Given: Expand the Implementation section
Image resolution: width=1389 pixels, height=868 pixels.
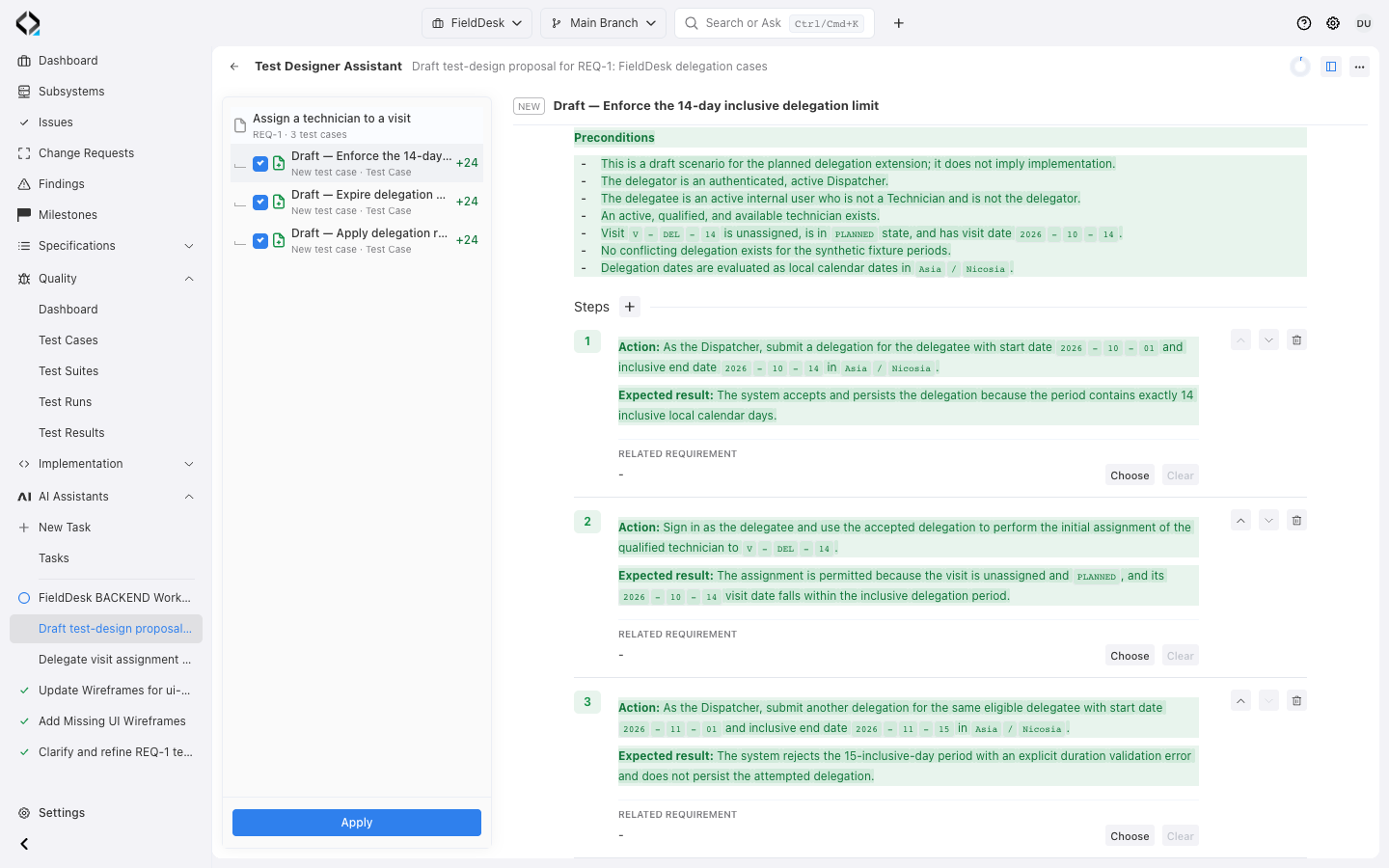Looking at the screenshot, I should click(106, 464).
